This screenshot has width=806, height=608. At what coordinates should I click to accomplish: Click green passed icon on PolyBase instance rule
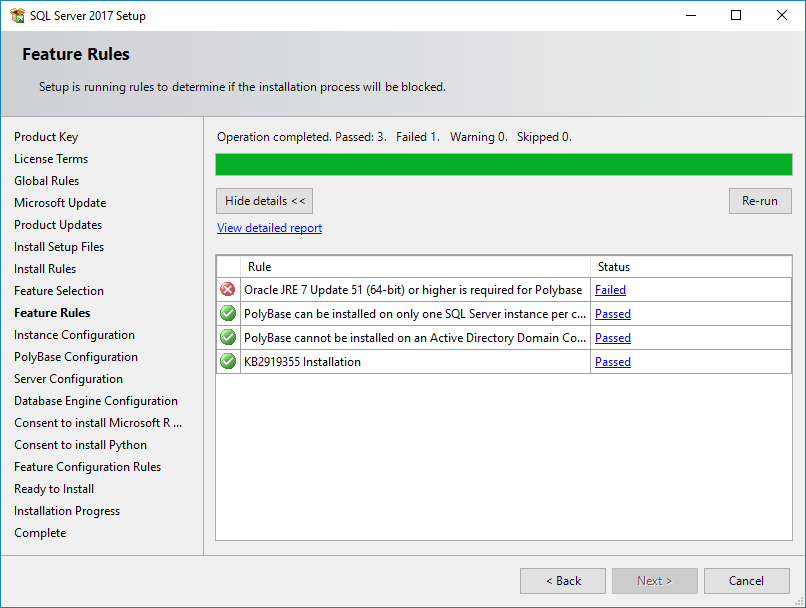[x=227, y=313]
